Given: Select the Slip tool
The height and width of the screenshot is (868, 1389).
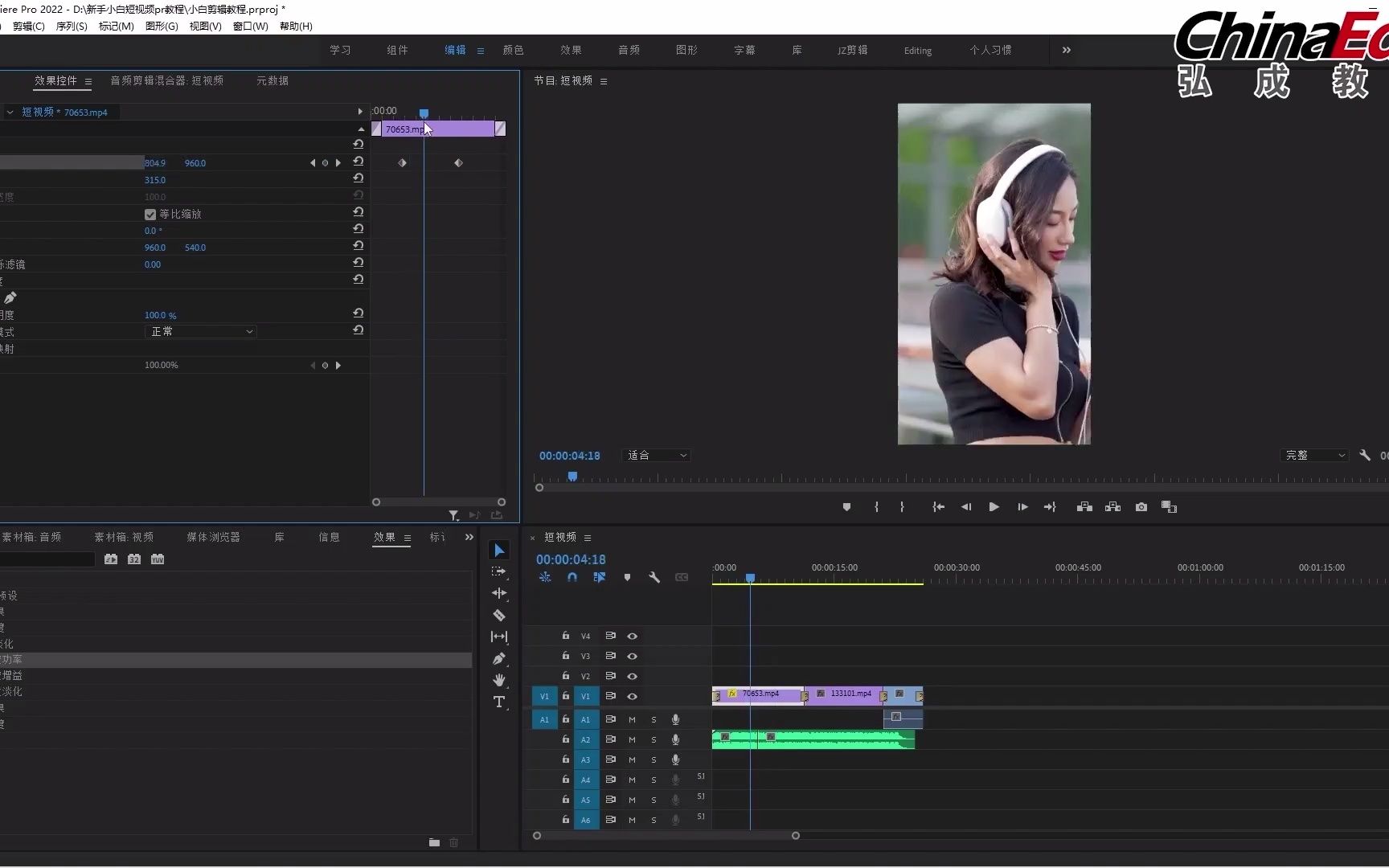Looking at the screenshot, I should click(499, 637).
